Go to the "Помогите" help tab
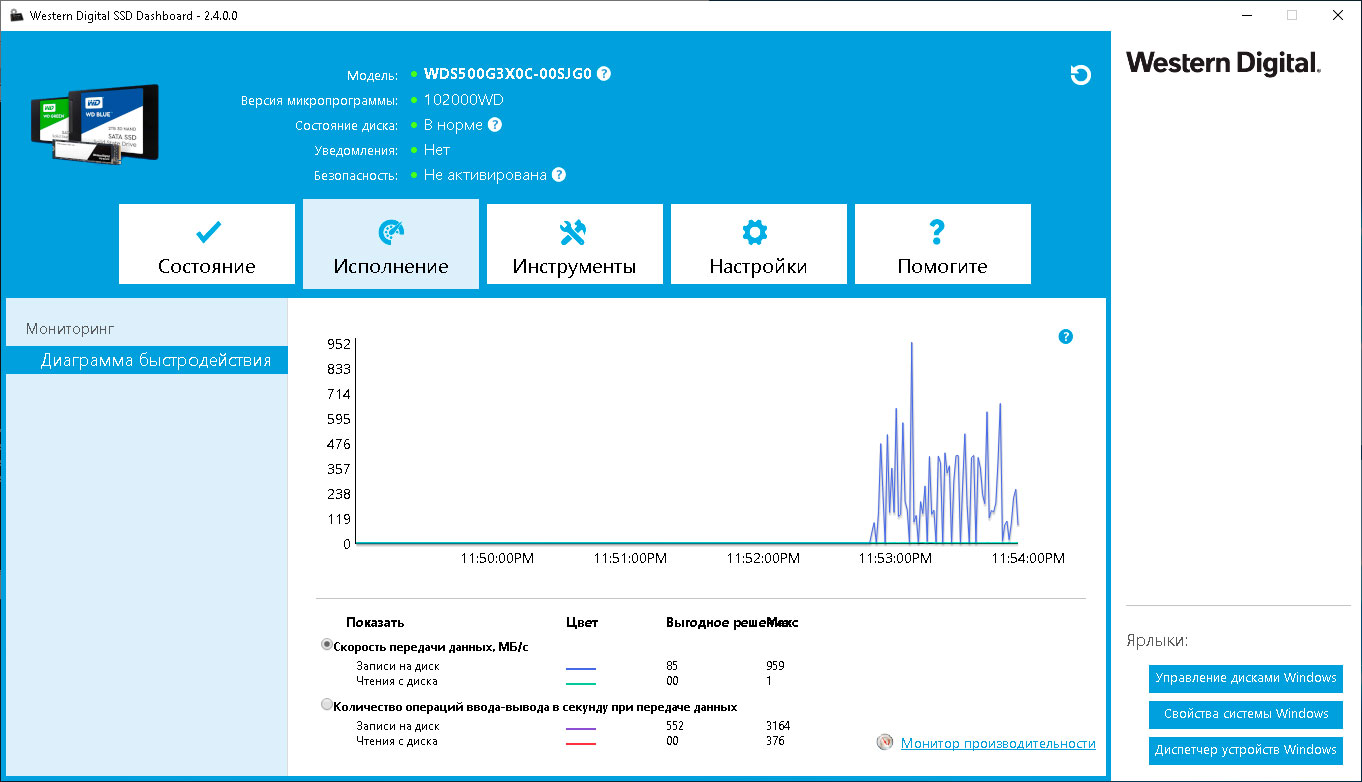1362x782 pixels. point(942,245)
